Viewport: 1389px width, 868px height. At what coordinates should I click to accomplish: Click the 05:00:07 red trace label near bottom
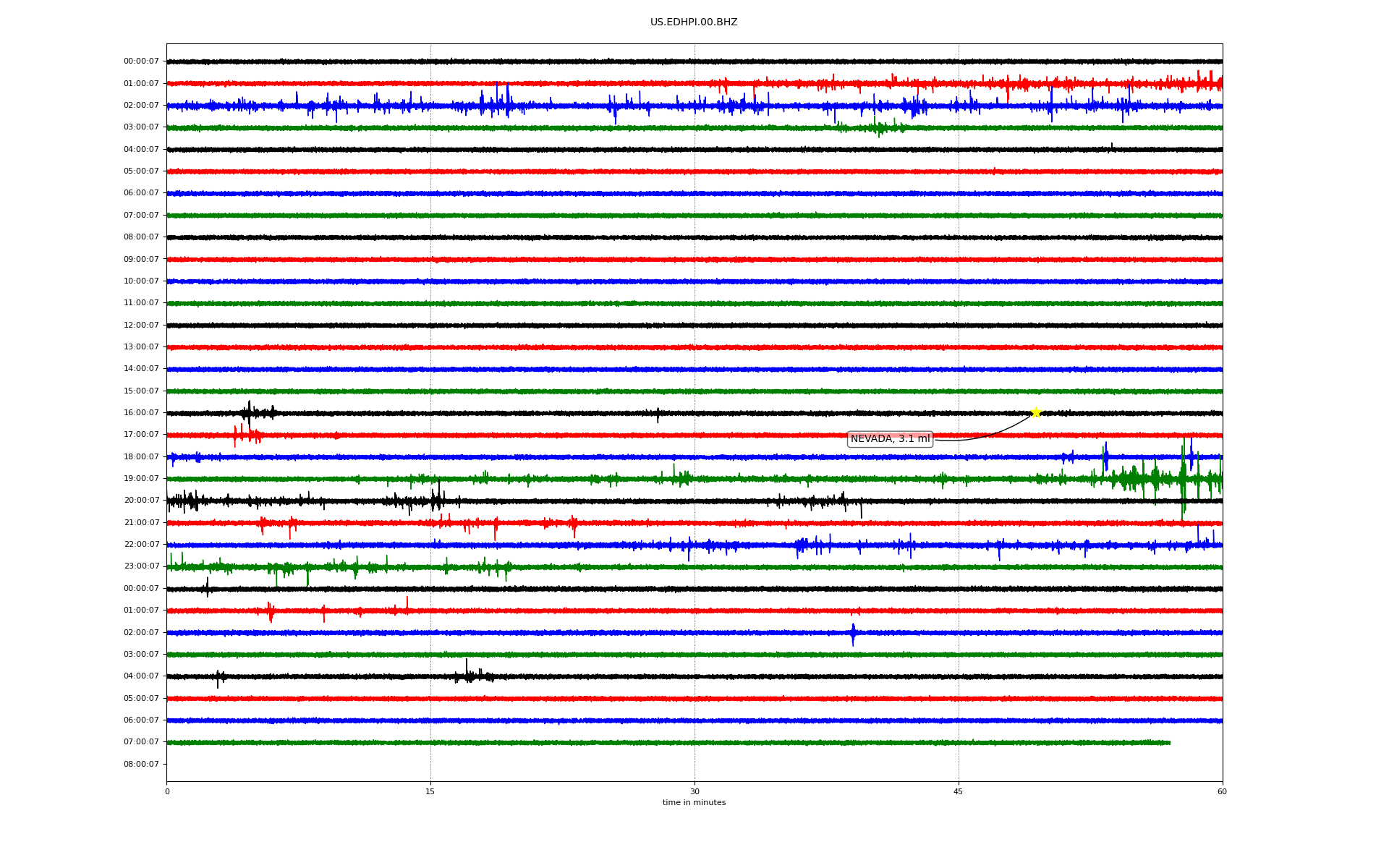point(141,699)
